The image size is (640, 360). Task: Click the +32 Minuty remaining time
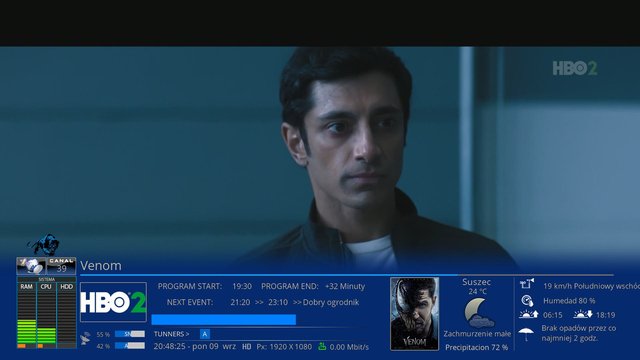pos(345,287)
